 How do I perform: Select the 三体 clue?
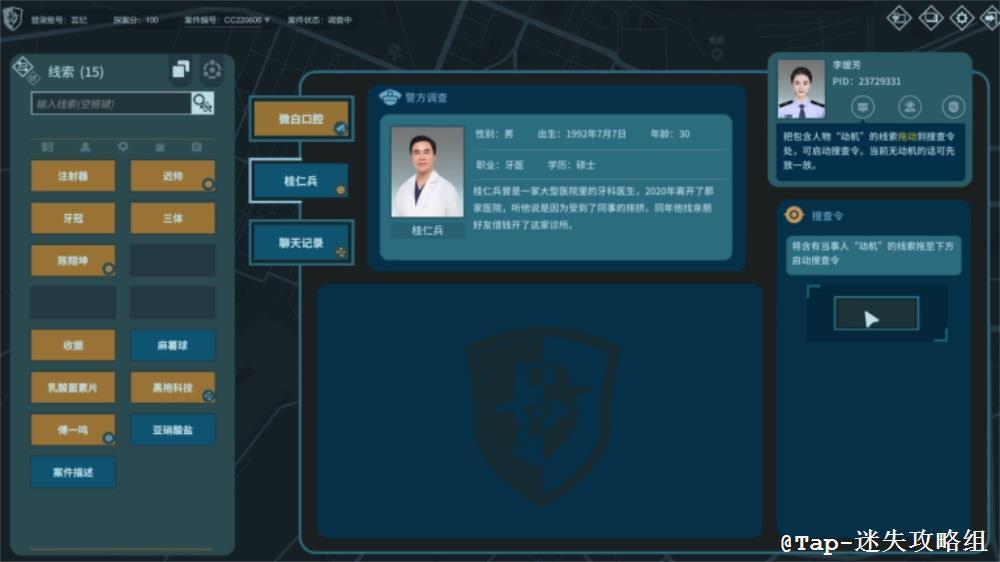(x=172, y=218)
